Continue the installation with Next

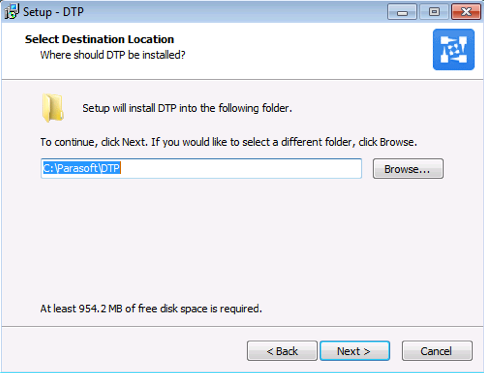(x=355, y=351)
